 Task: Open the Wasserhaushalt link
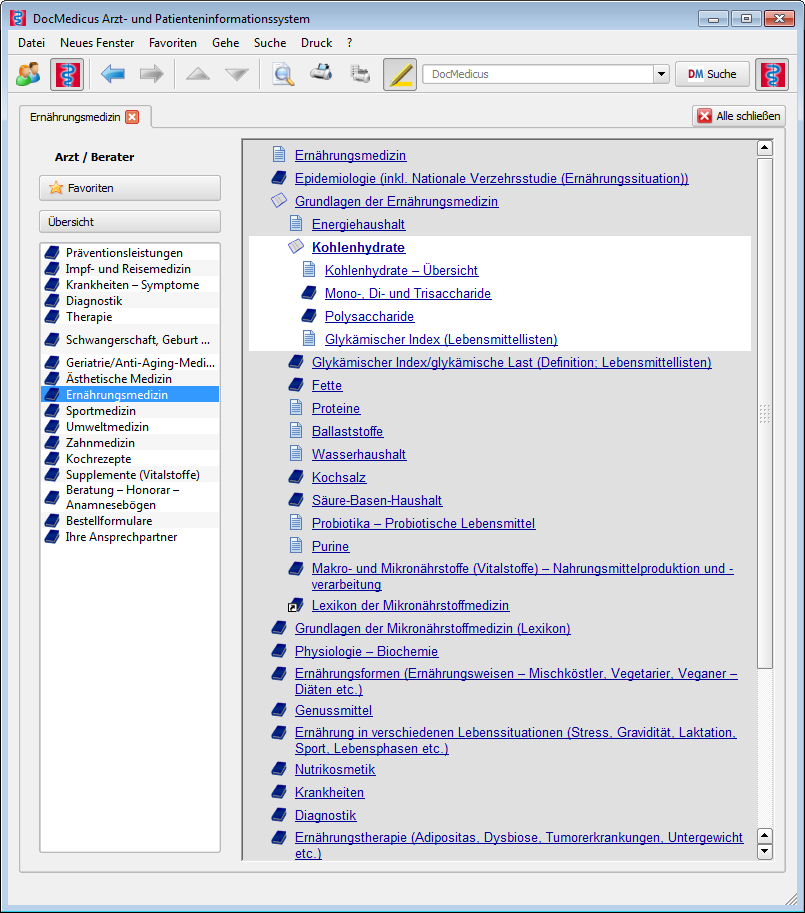(359, 454)
